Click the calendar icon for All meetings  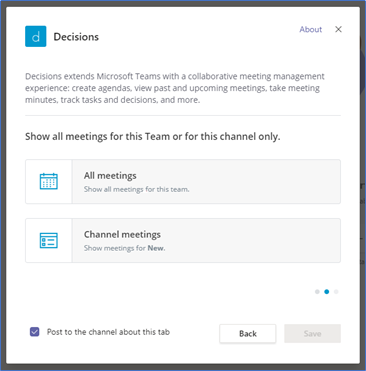pyautogui.click(x=49, y=181)
